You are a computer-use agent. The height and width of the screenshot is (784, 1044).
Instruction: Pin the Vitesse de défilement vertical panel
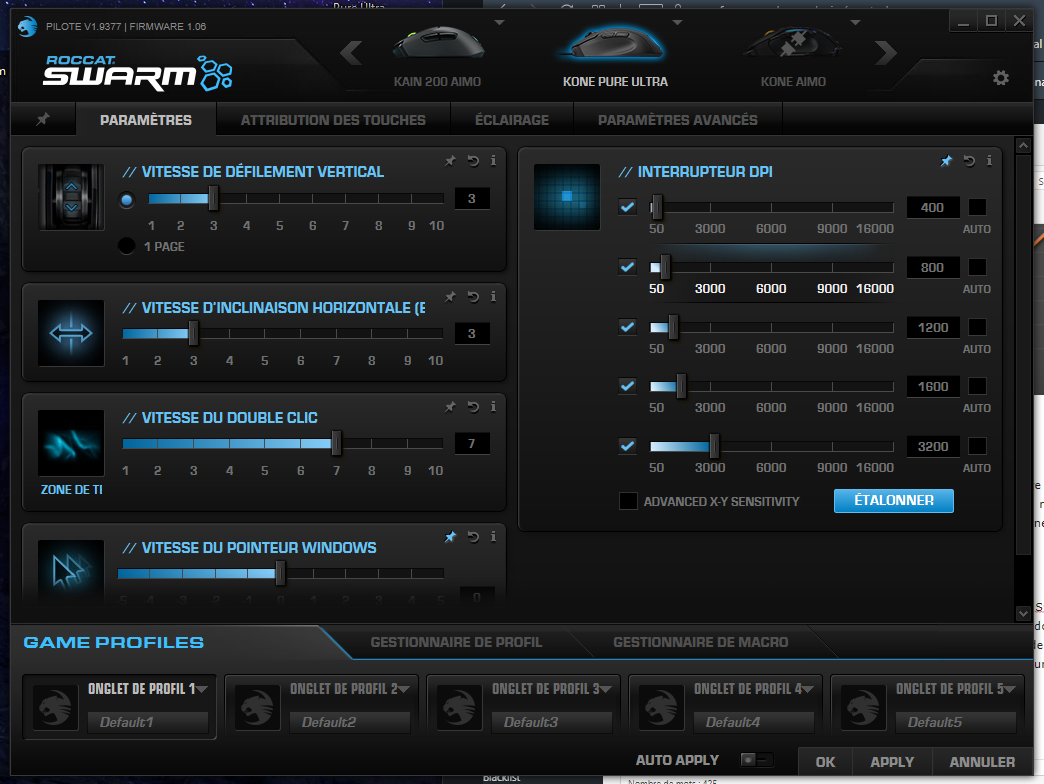[x=451, y=159]
